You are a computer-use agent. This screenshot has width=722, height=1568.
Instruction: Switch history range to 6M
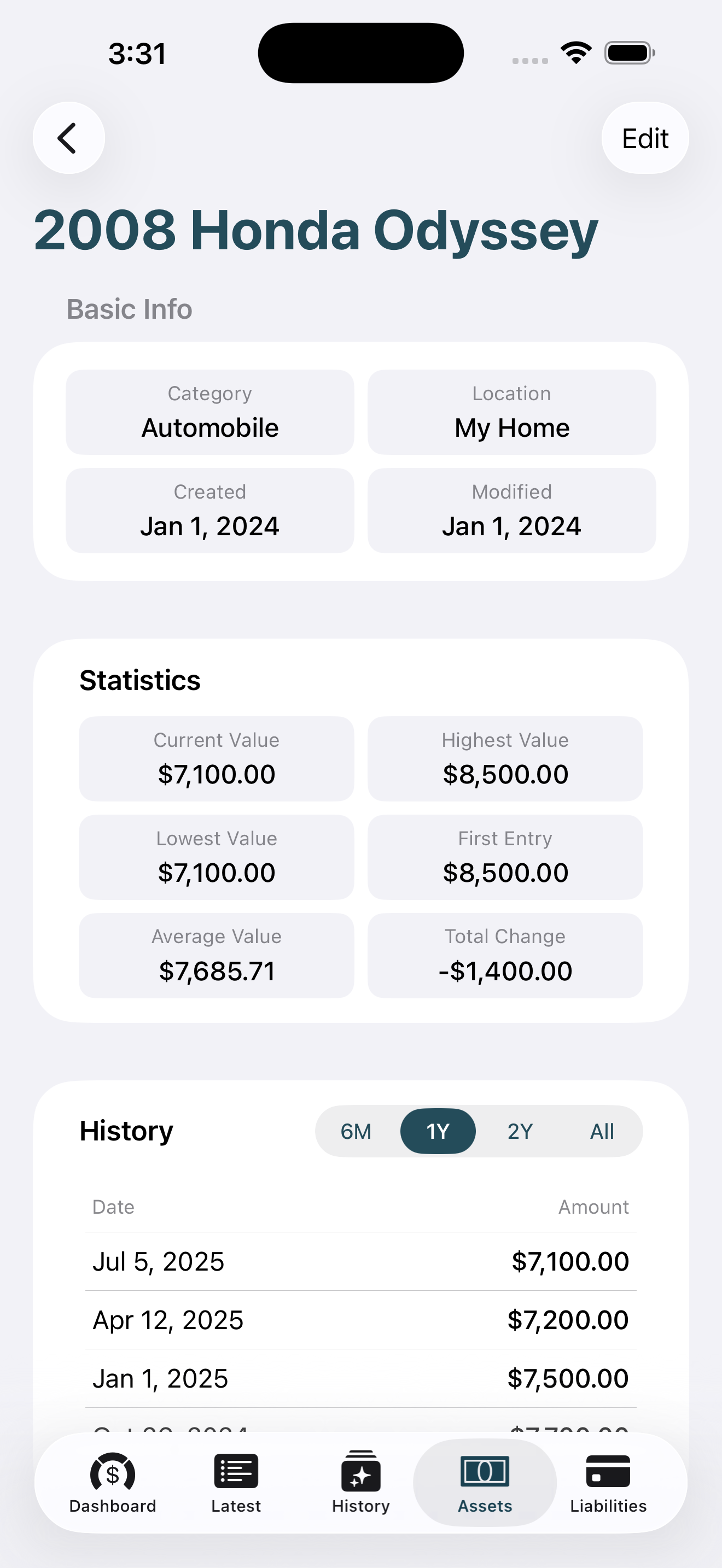click(356, 1132)
